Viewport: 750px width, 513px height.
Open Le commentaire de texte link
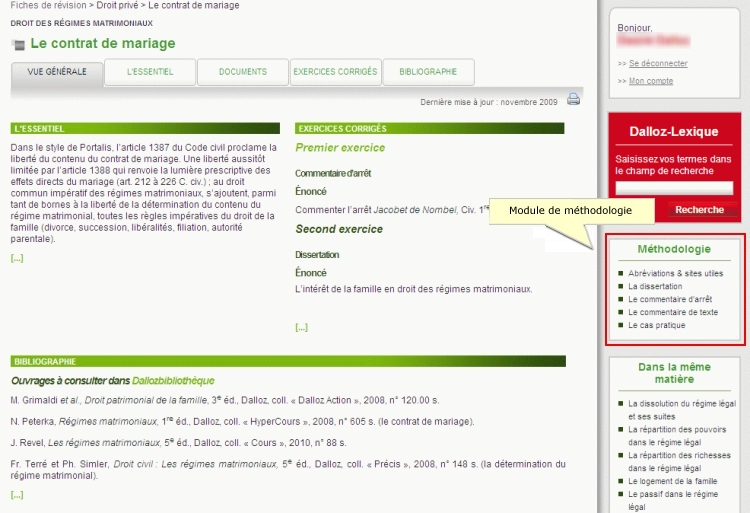(x=673, y=312)
